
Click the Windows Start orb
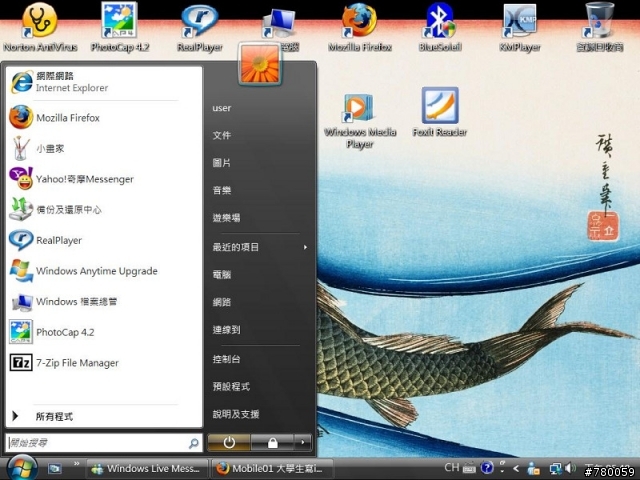[22, 468]
